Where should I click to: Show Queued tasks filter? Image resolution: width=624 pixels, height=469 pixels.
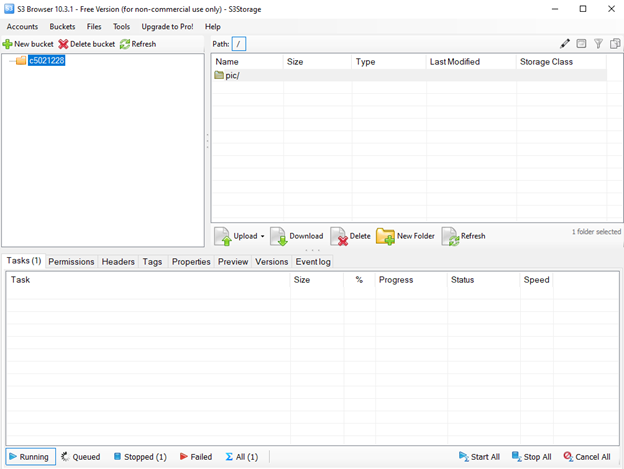80,457
